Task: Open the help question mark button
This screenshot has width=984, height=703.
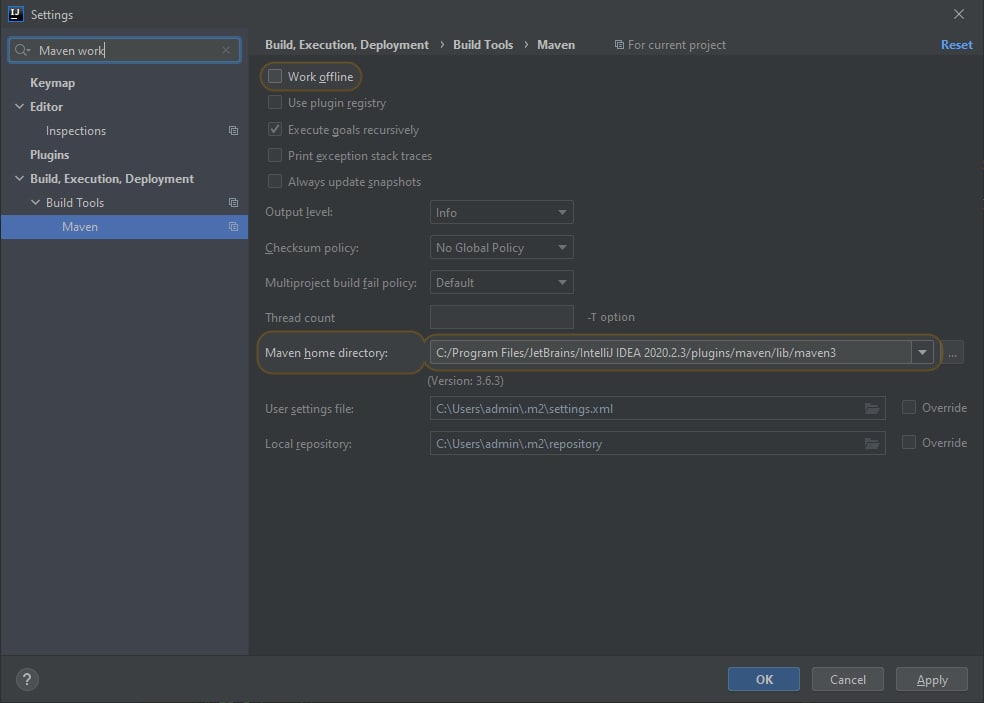Action: (x=27, y=679)
